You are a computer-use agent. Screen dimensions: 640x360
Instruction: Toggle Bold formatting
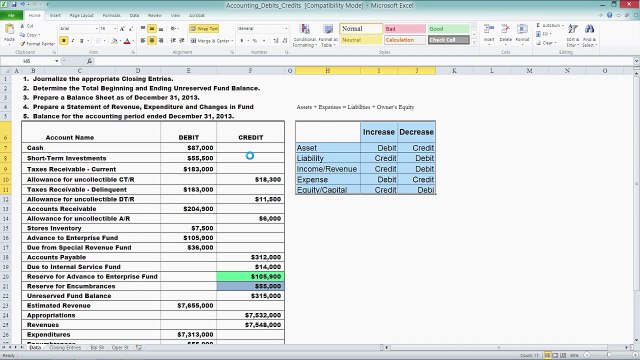pyautogui.click(x=64, y=41)
